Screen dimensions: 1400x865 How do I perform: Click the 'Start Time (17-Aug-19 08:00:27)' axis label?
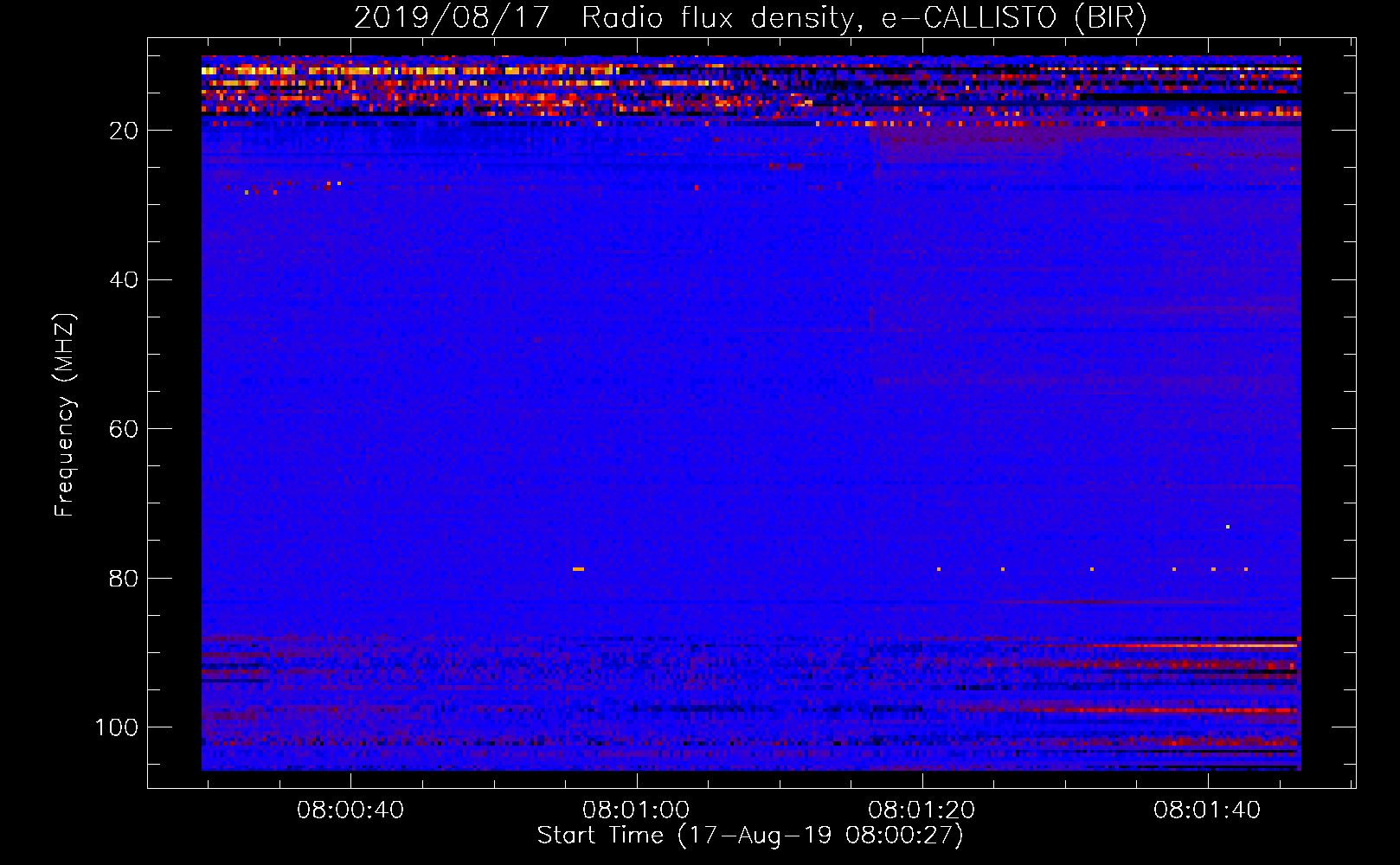[750, 836]
